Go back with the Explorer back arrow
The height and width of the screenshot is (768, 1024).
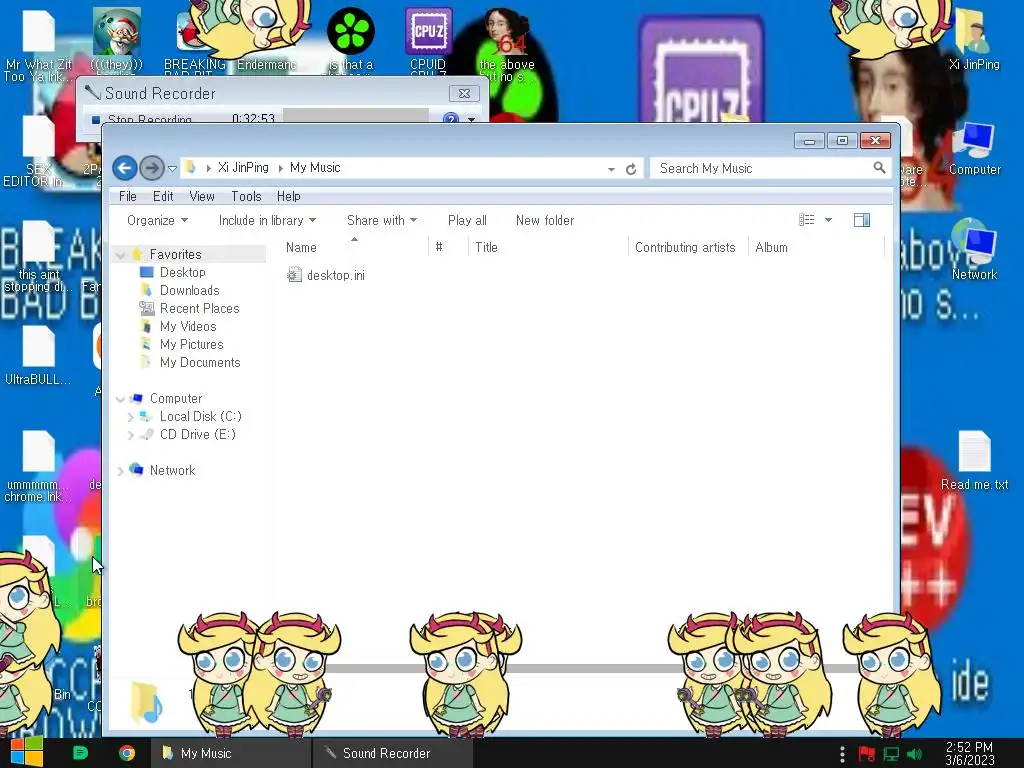pyautogui.click(x=124, y=168)
